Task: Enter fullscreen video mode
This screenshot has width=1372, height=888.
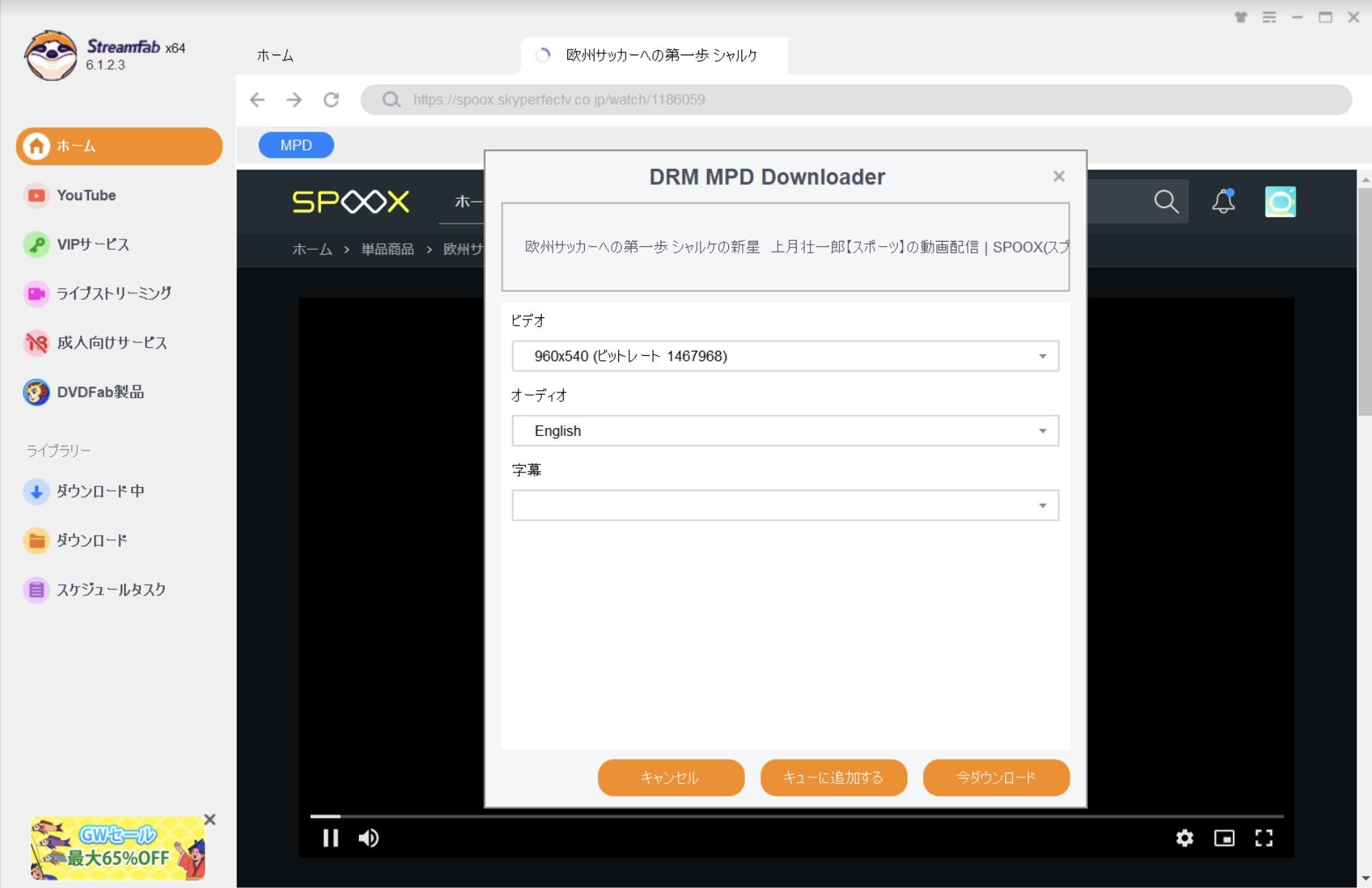Action: click(1264, 839)
